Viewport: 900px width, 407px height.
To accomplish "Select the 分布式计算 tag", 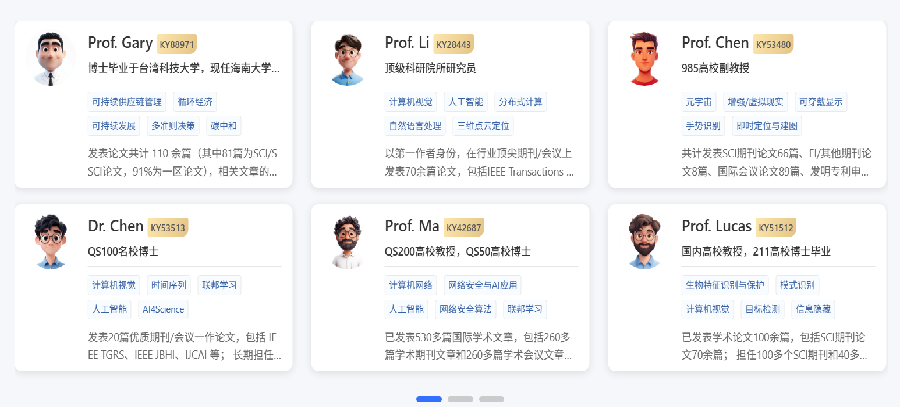I will pos(520,102).
